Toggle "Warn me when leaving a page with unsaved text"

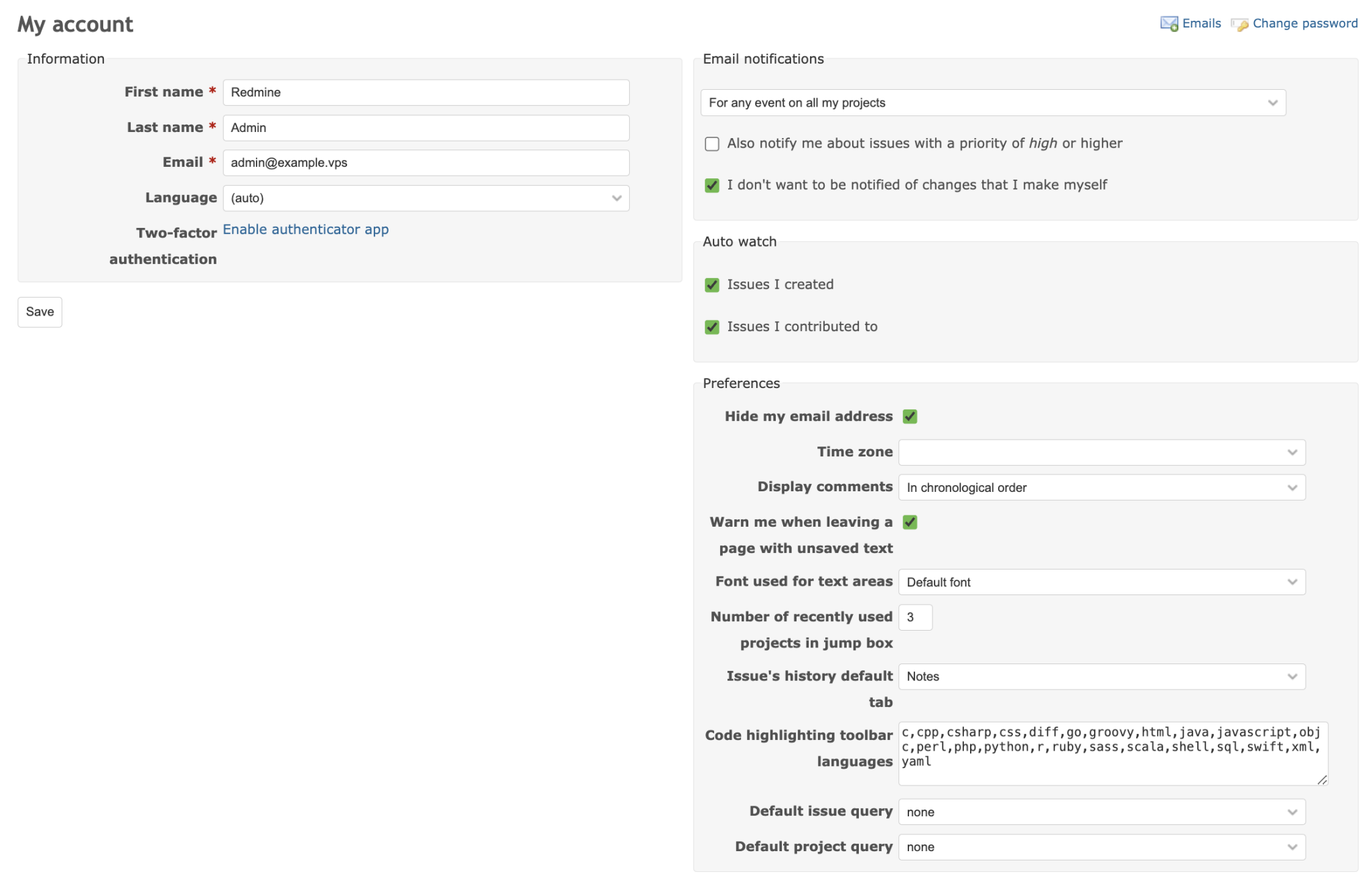tap(909, 522)
